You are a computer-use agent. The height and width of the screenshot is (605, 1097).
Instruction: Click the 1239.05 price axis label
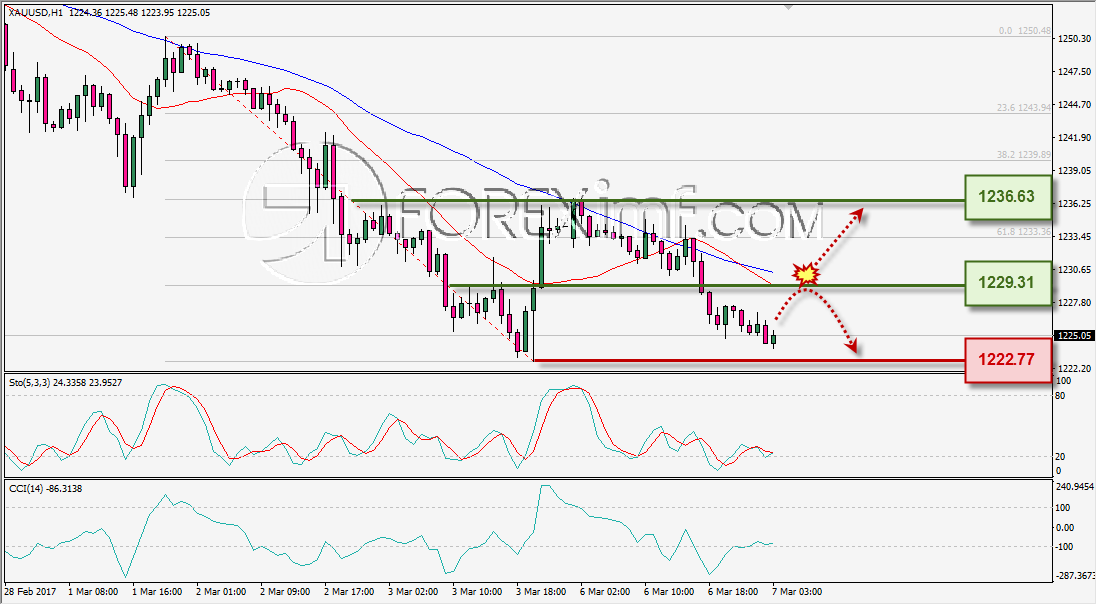point(1075,171)
